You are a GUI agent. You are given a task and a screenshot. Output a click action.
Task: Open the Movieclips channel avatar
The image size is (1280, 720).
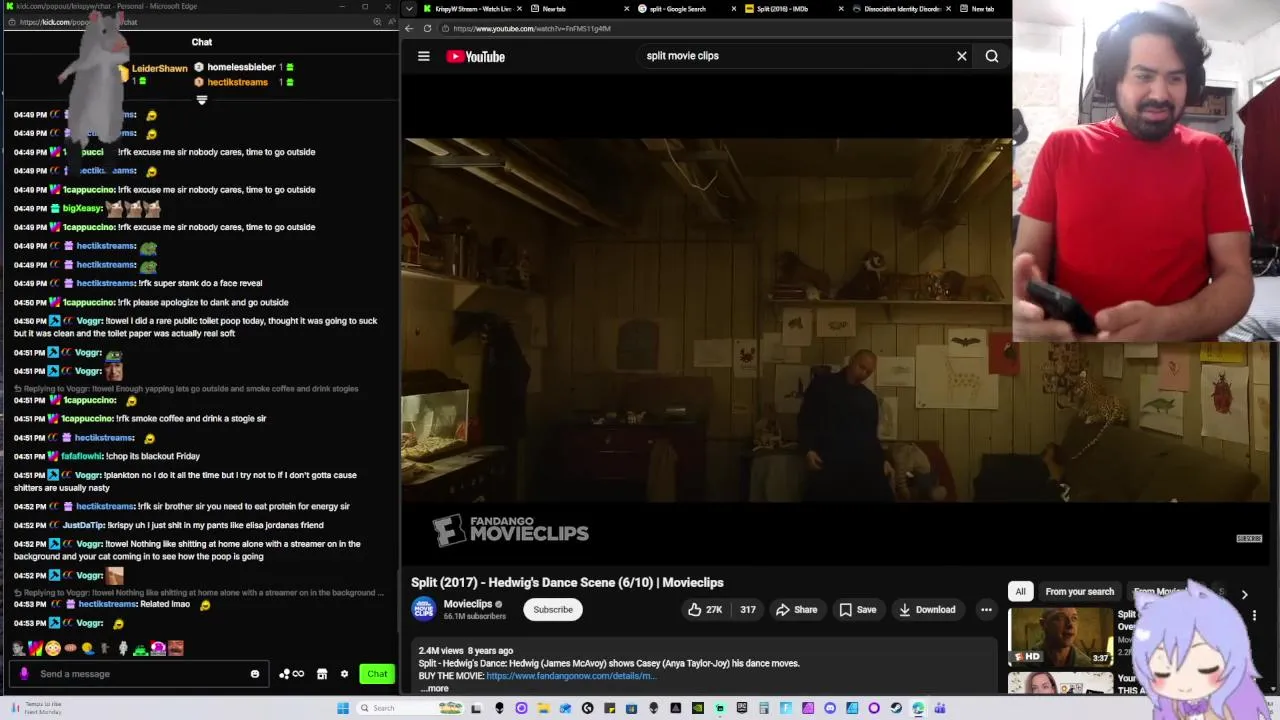(424, 608)
